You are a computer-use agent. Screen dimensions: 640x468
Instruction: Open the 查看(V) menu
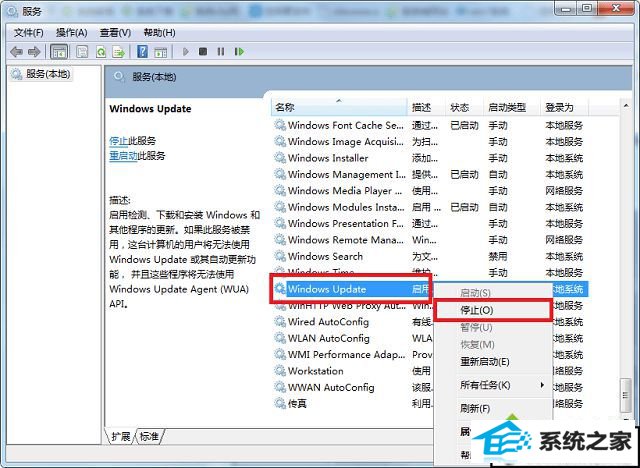click(116, 33)
